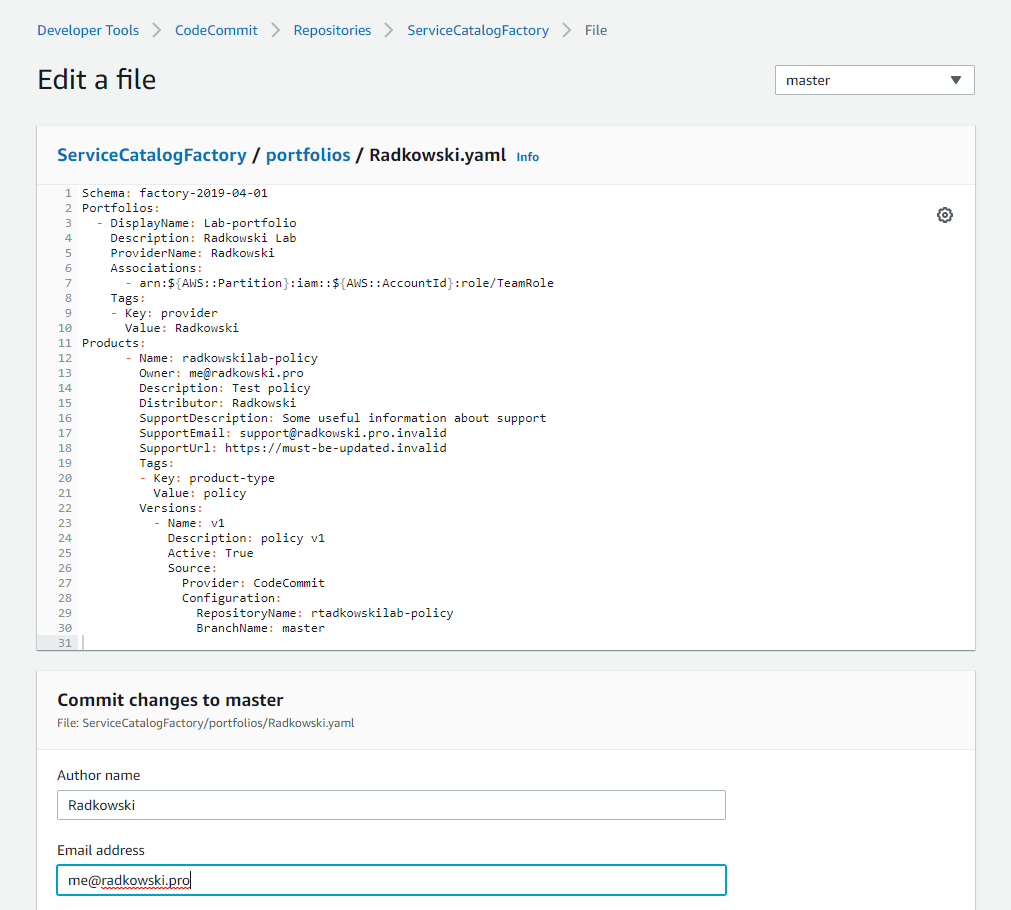1011x910 pixels.
Task: Click the 'Commit changes to master' heading
Action: click(x=170, y=700)
